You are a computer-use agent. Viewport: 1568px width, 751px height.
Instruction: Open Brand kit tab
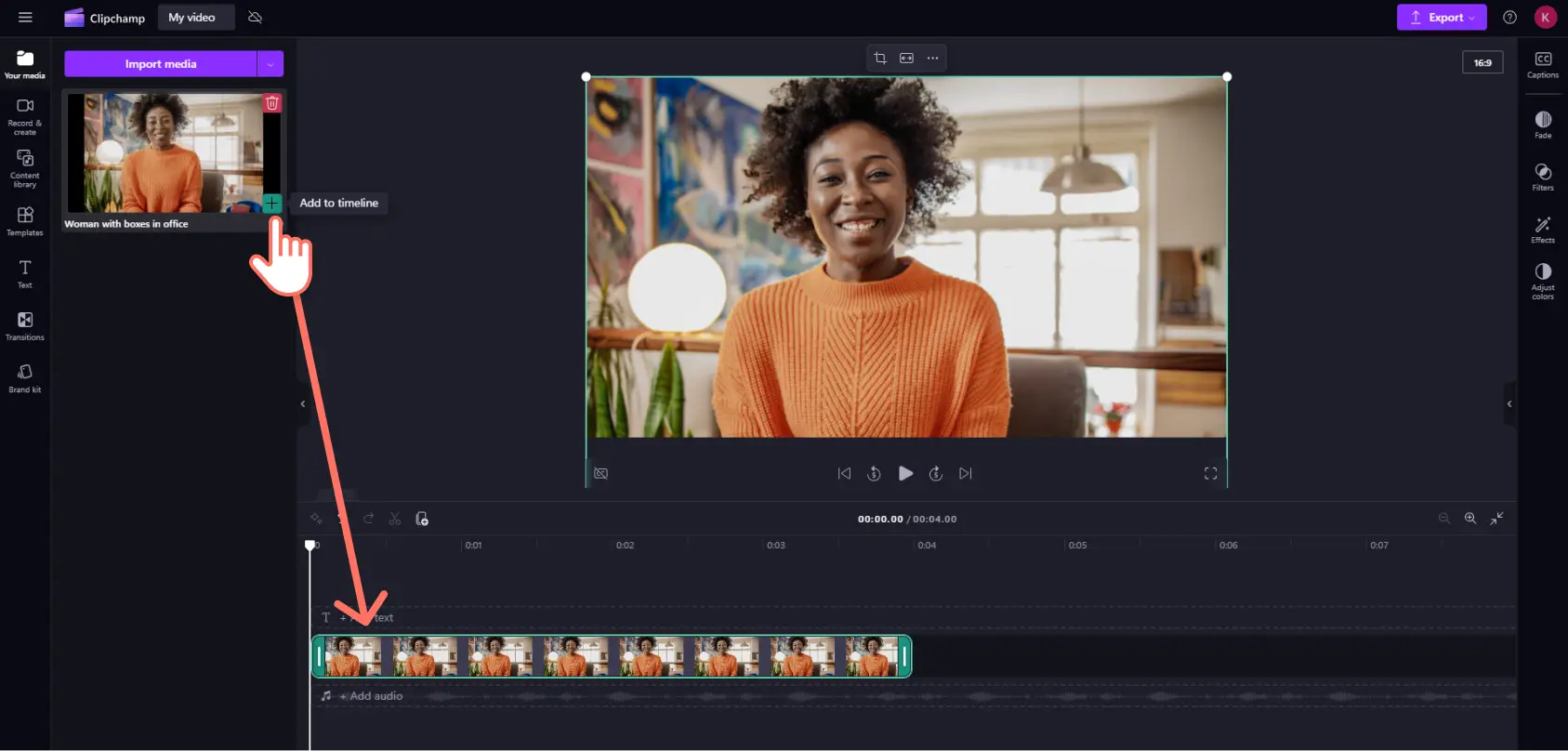click(25, 378)
